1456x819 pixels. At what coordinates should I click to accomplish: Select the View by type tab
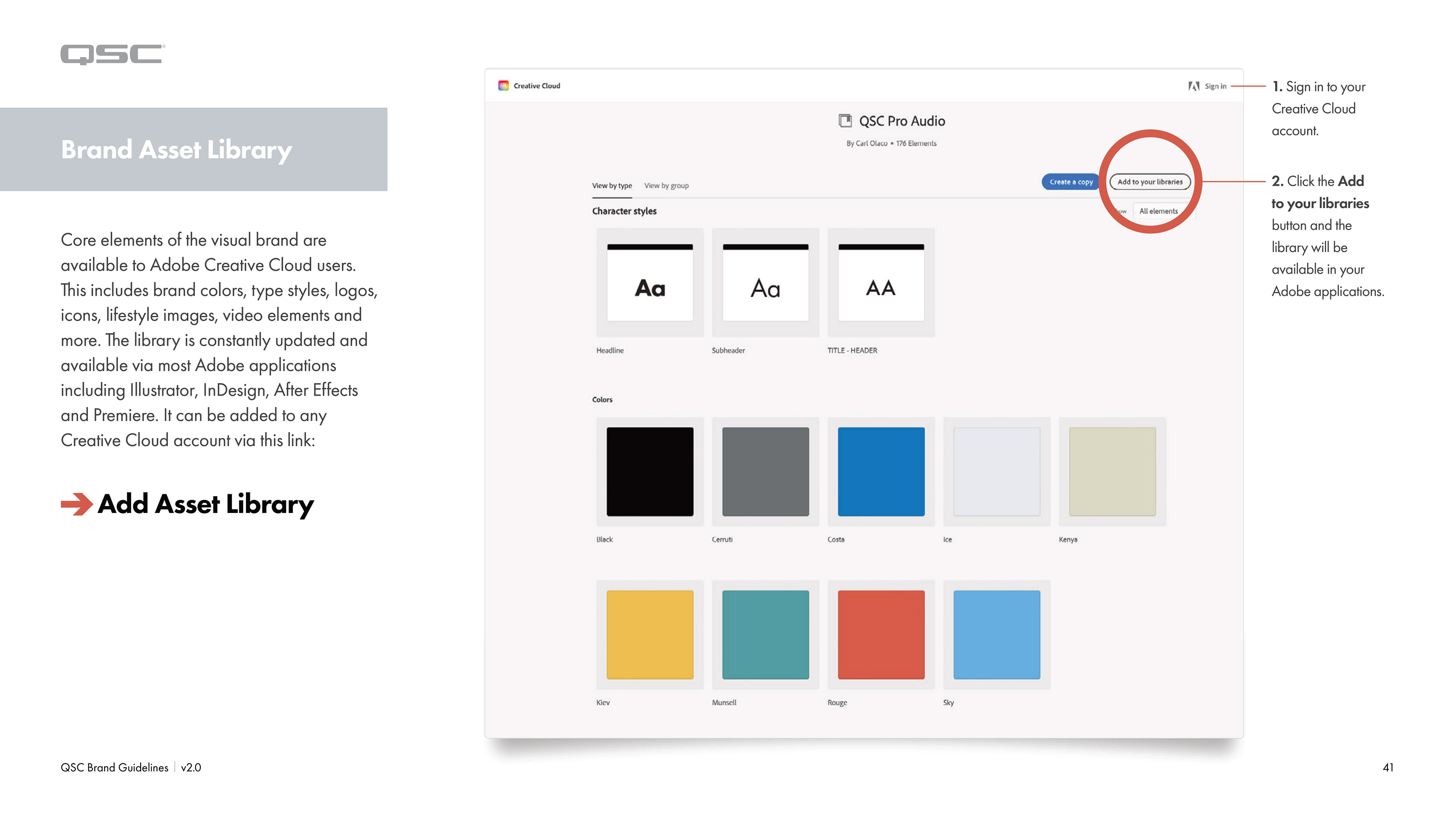pyautogui.click(x=612, y=186)
